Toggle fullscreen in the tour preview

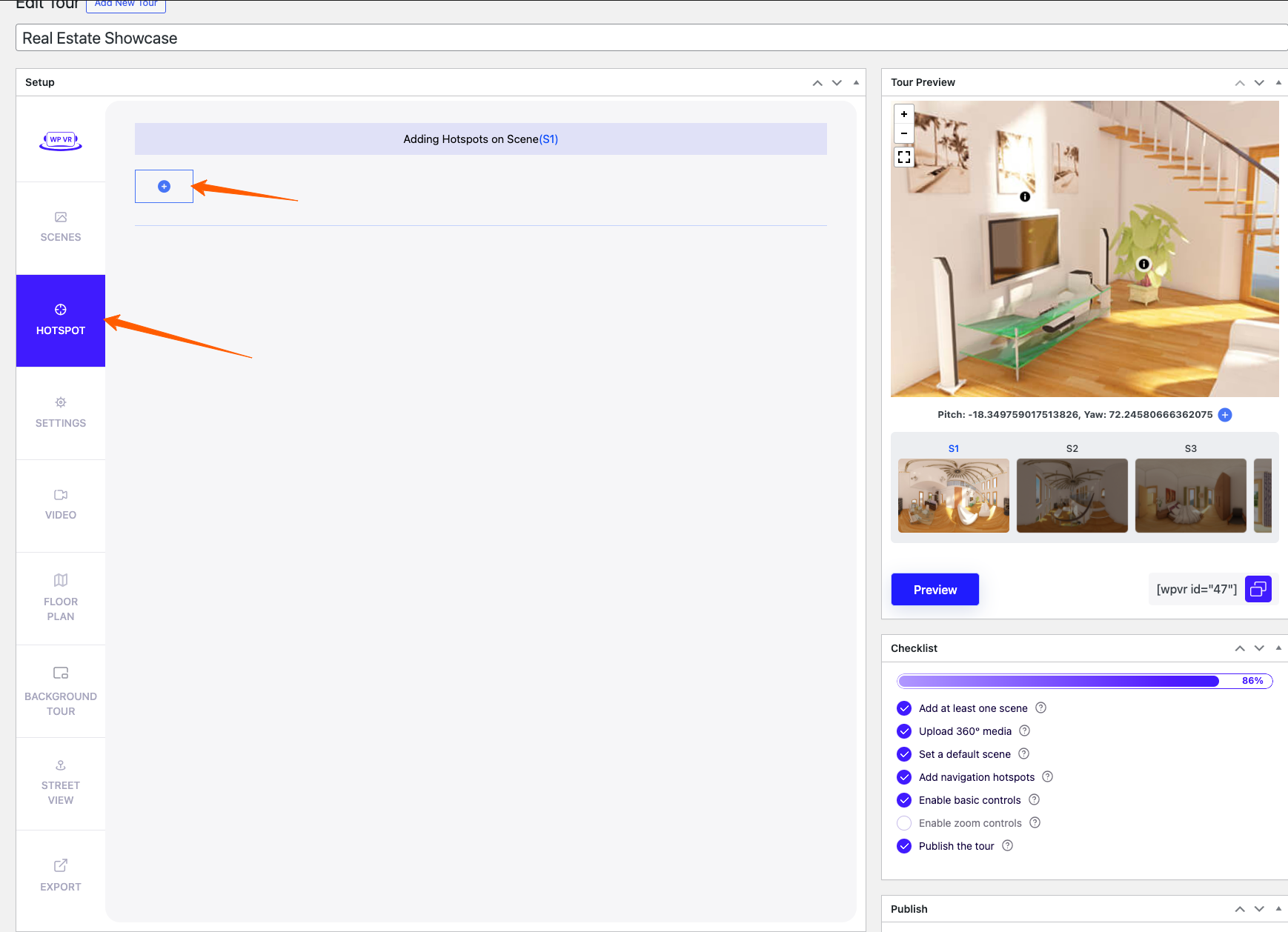click(x=904, y=157)
